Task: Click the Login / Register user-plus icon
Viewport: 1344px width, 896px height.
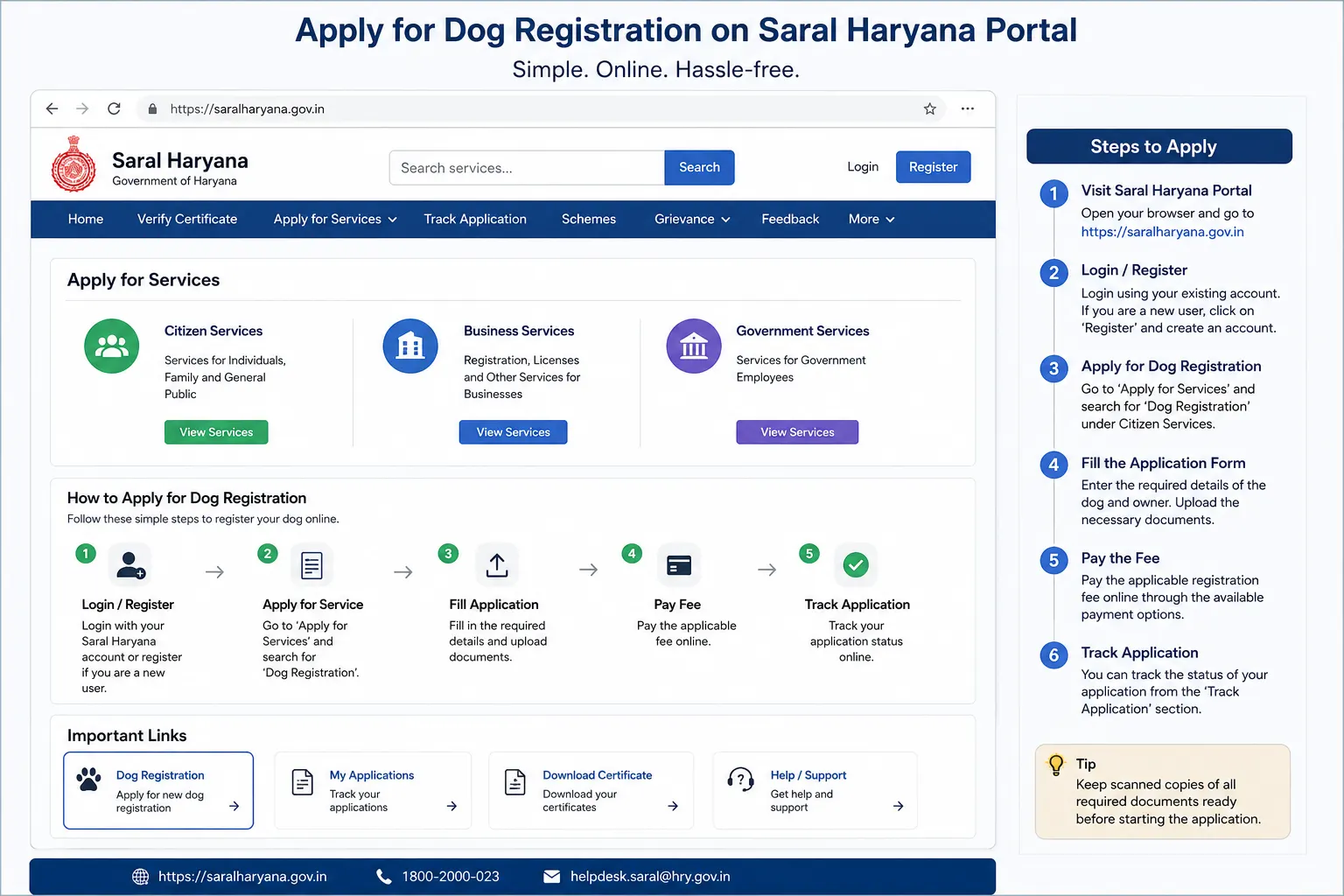Action: click(130, 565)
